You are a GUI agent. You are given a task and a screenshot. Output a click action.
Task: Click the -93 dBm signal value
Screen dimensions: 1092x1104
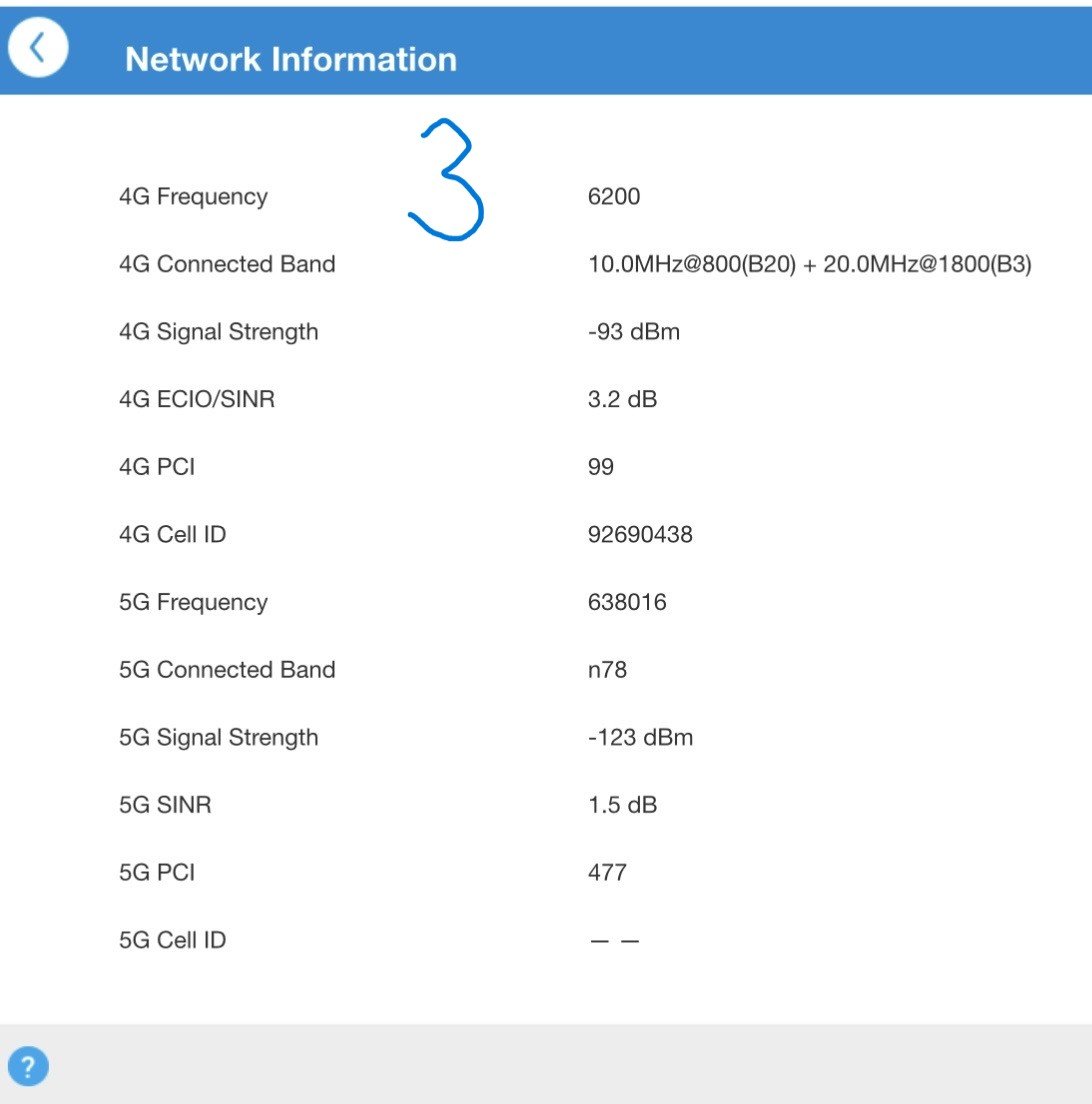click(634, 332)
